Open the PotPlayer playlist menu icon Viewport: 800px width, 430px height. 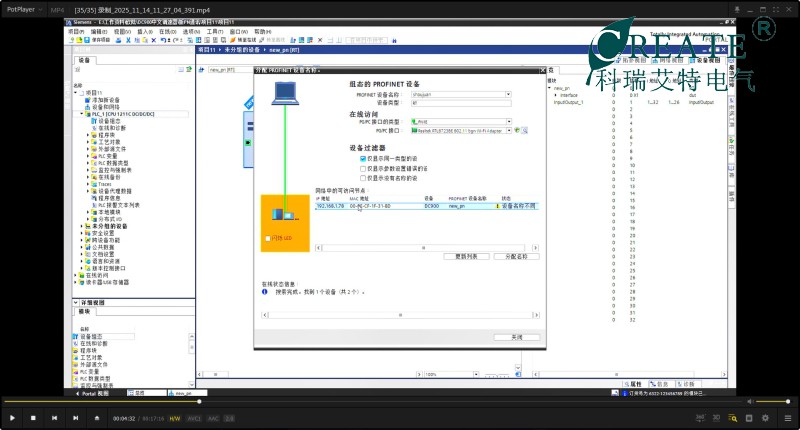(788, 418)
